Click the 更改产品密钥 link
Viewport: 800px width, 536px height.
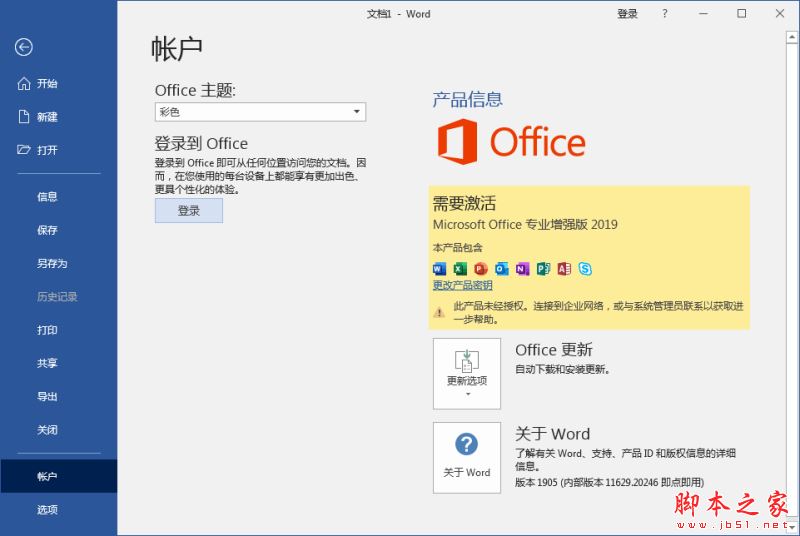coord(462,286)
